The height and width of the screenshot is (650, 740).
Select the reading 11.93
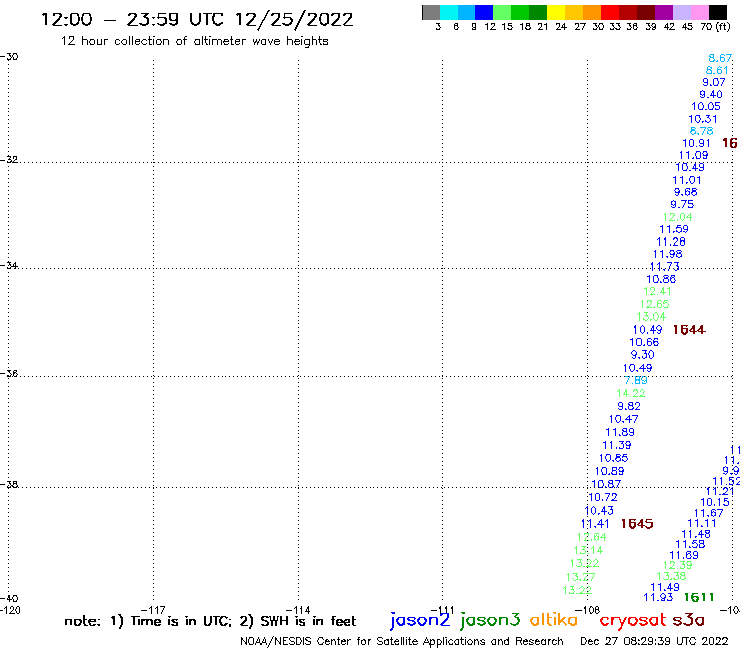pos(658,598)
